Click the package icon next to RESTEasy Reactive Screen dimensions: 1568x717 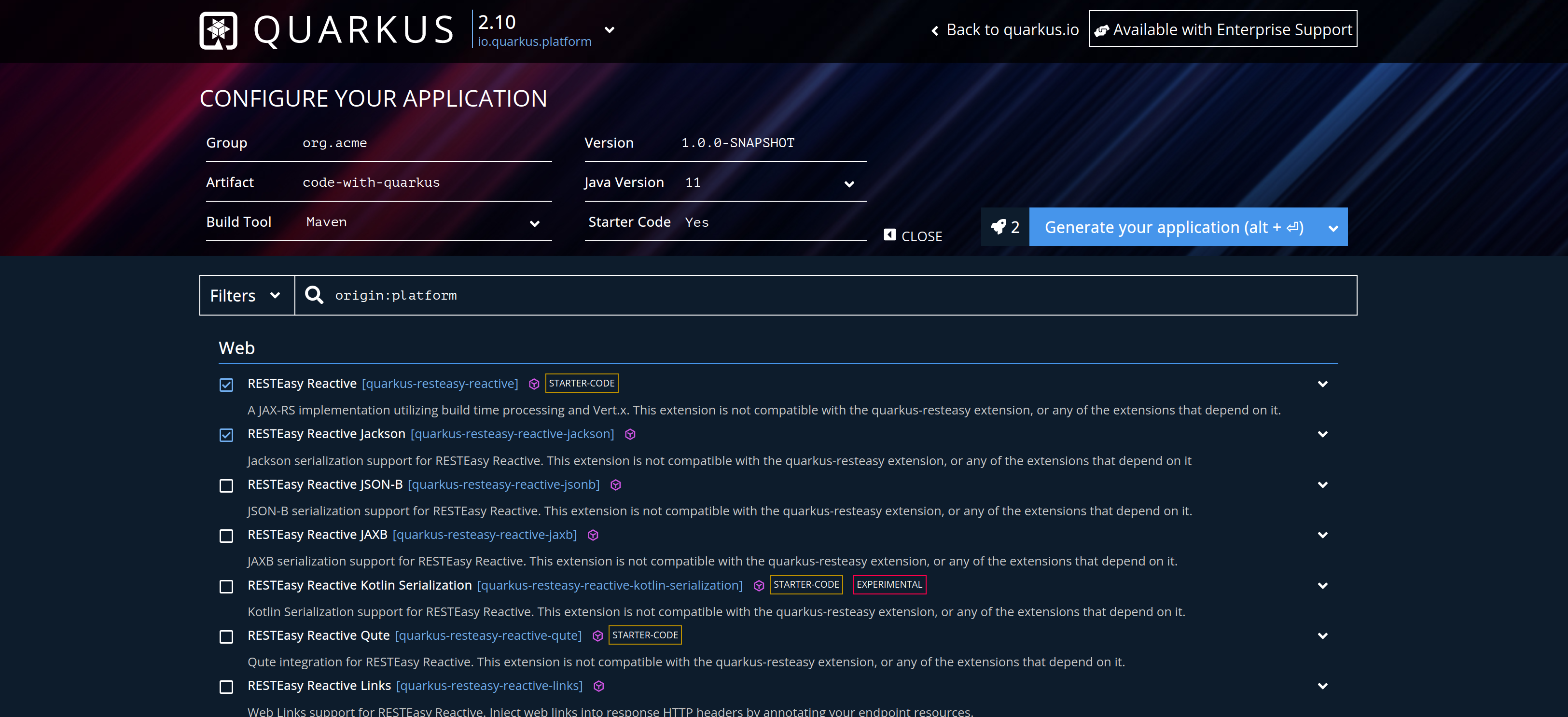point(534,384)
